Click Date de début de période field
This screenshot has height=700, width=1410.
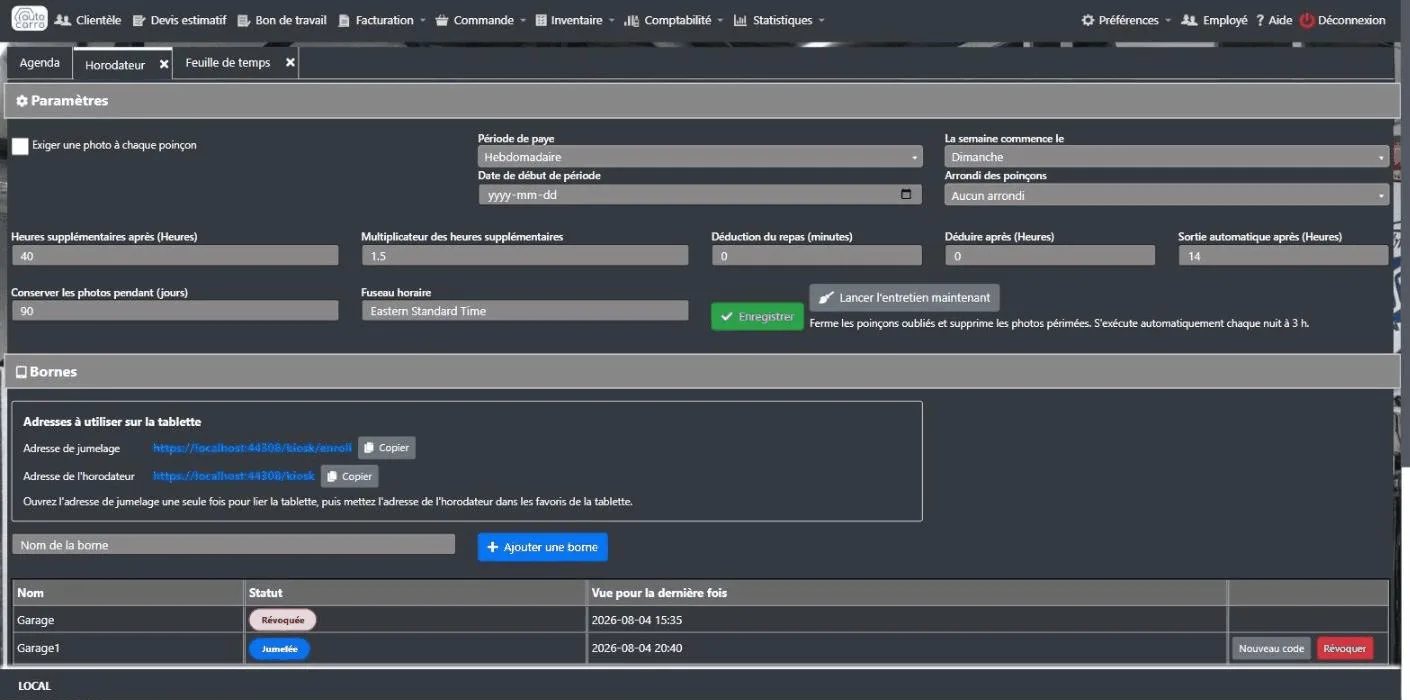tap(700, 195)
